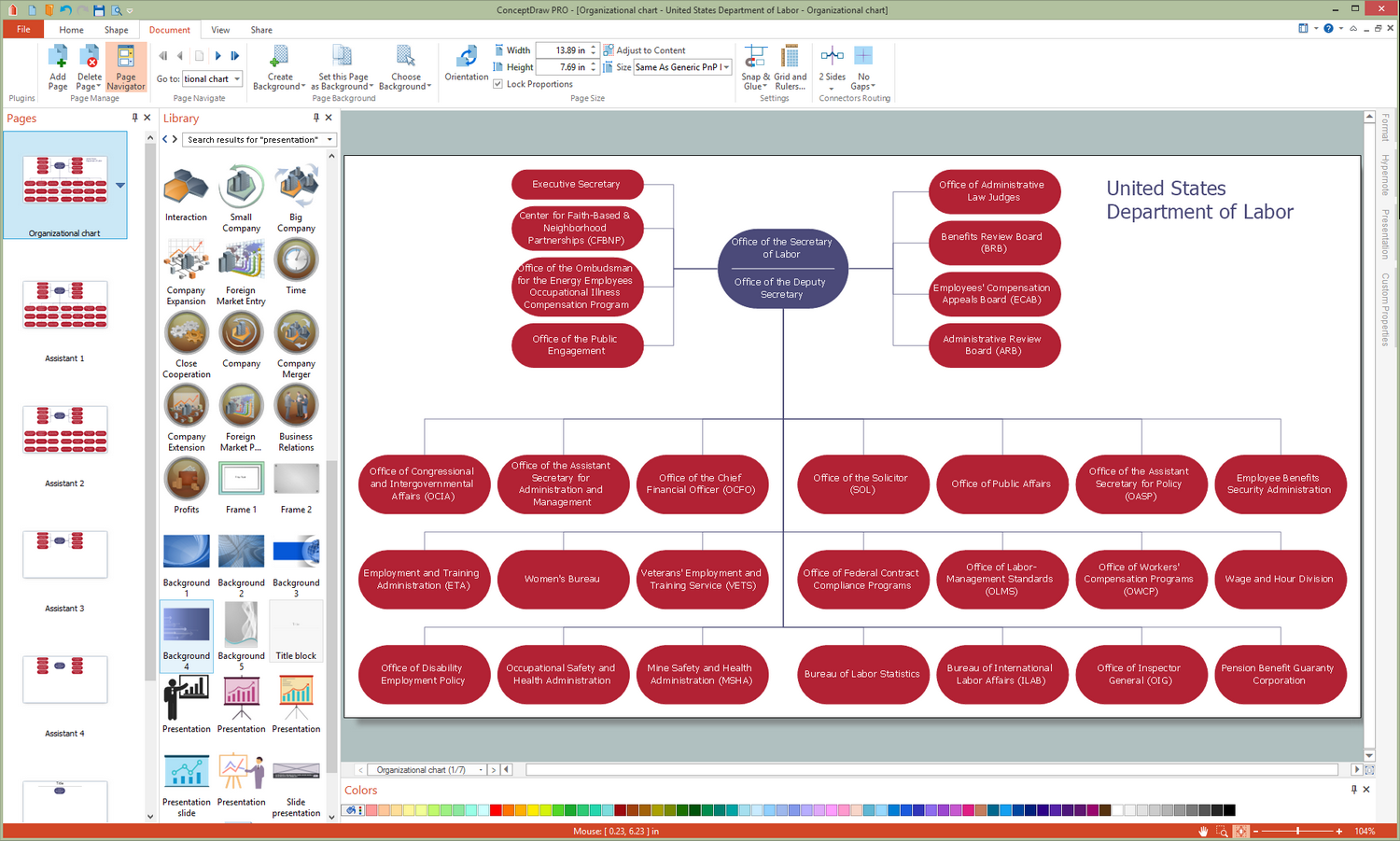Select the Frame 1 library shape
Viewport: 1400px width, 841px height.
click(241, 487)
